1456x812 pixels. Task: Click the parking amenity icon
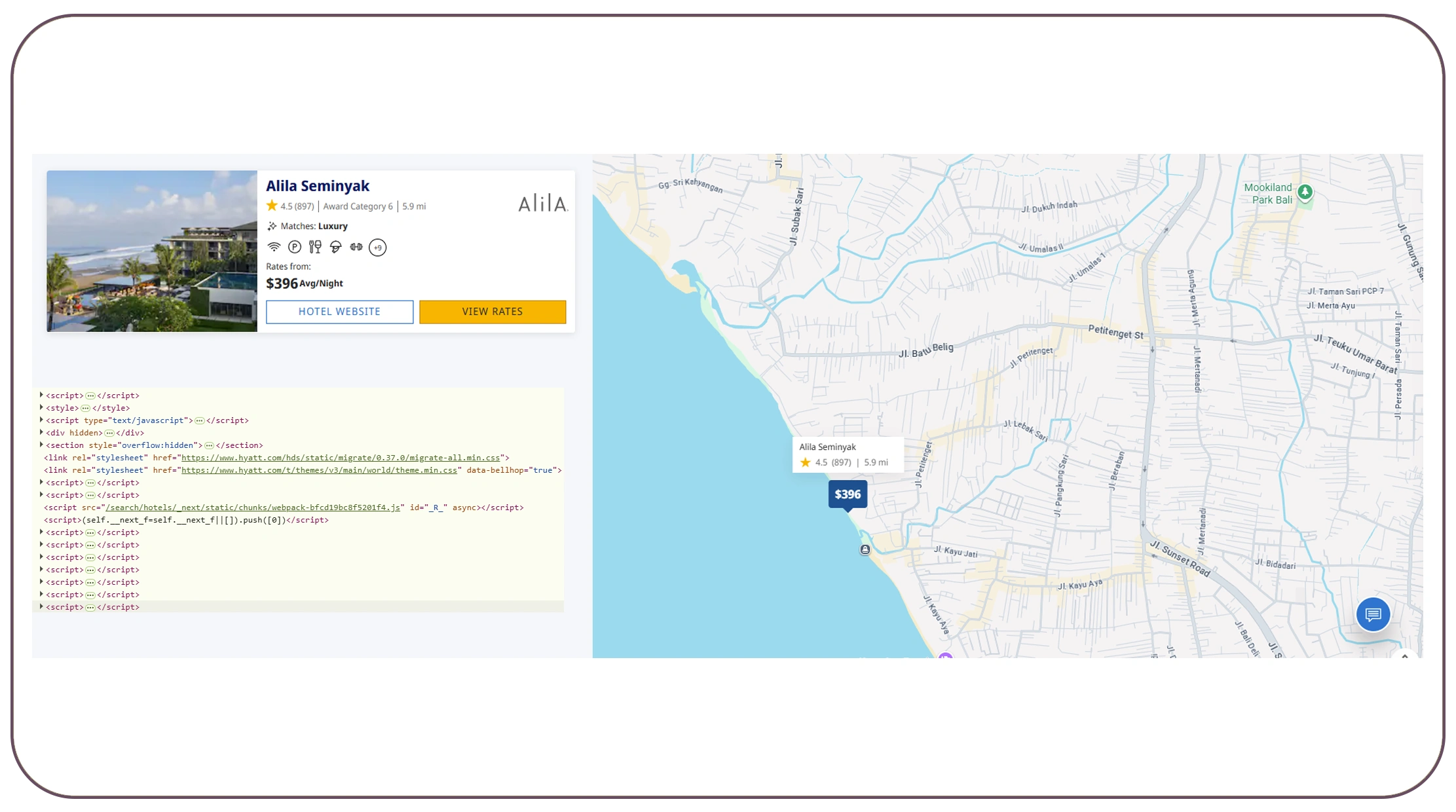(295, 247)
